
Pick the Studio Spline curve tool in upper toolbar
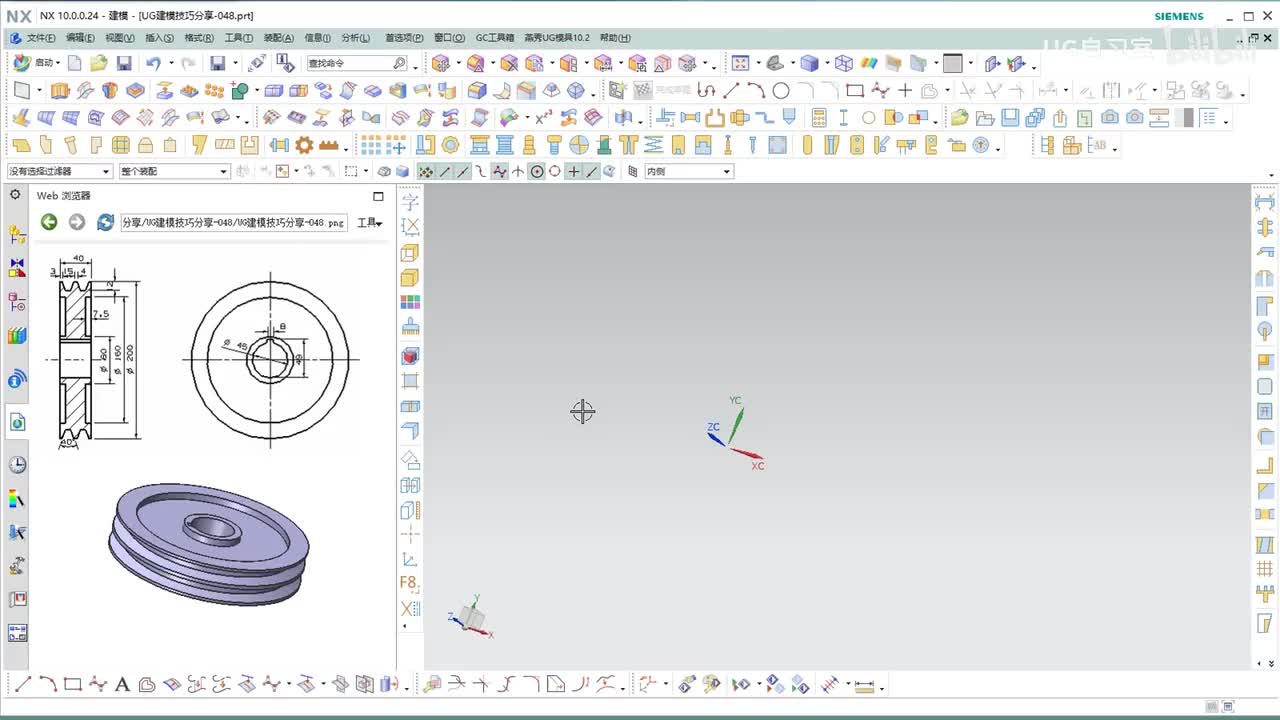pos(880,90)
